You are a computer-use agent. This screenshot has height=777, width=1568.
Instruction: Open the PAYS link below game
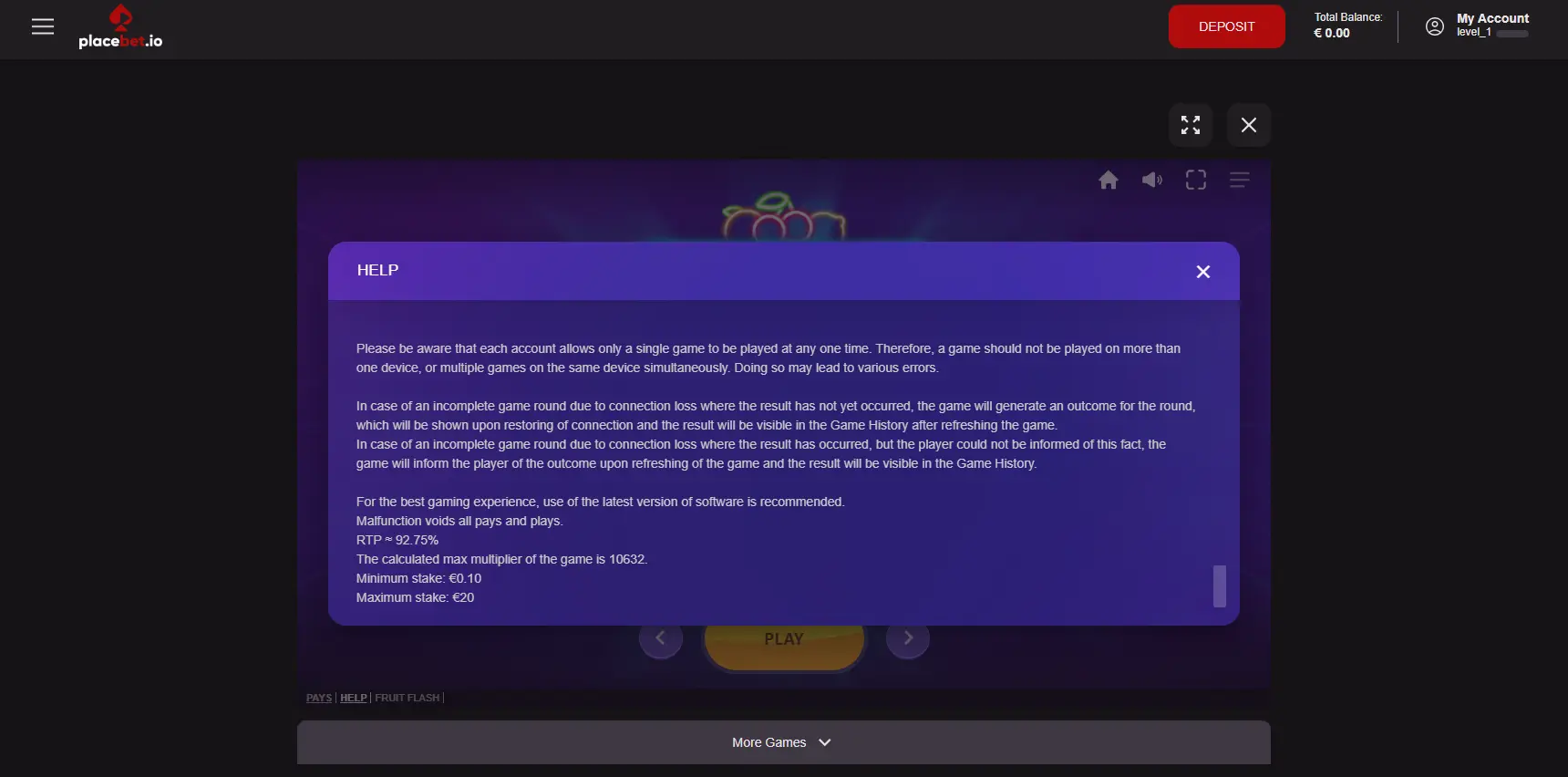coord(319,698)
